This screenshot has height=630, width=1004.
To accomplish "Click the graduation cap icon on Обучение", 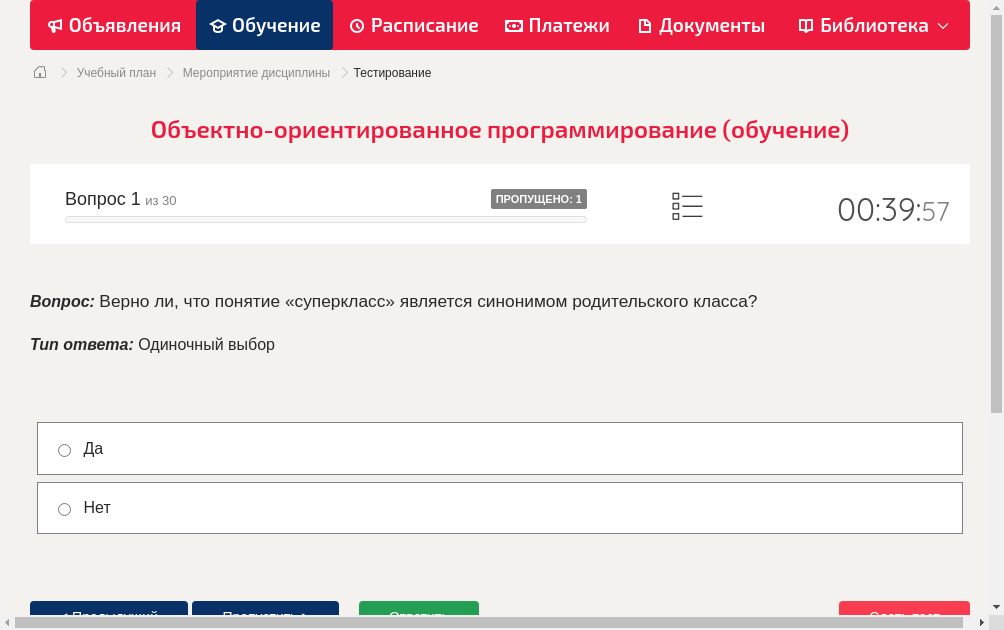I will [x=220, y=25].
